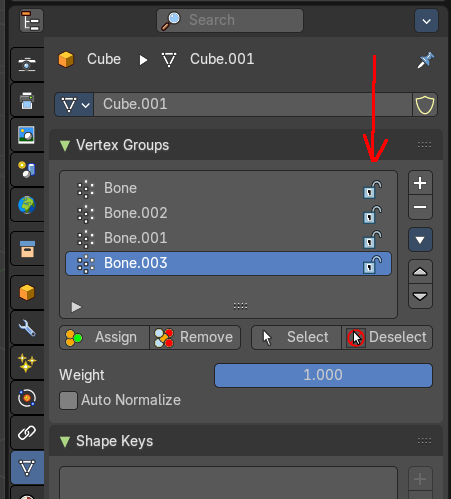Toggle fake user shield for Cube.001
Viewport: 451px width, 499px height.
[x=425, y=105]
